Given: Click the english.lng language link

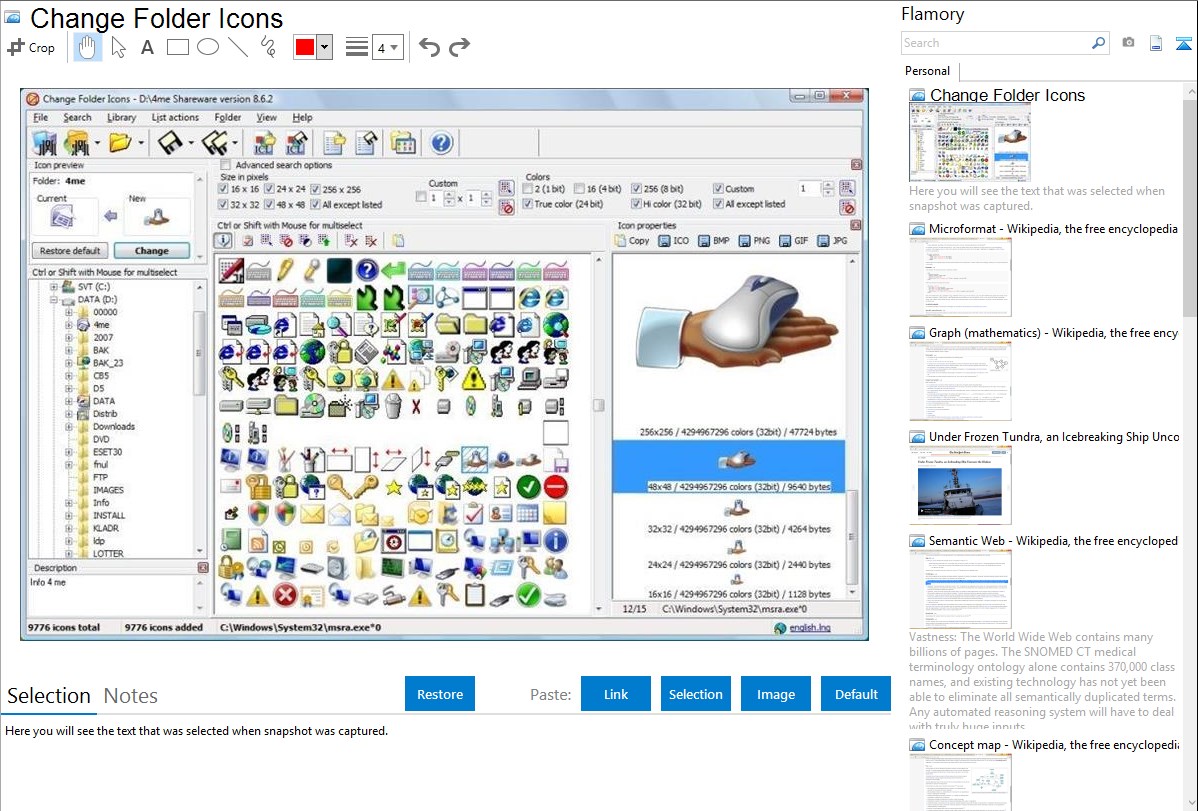Looking at the screenshot, I should coord(809,628).
